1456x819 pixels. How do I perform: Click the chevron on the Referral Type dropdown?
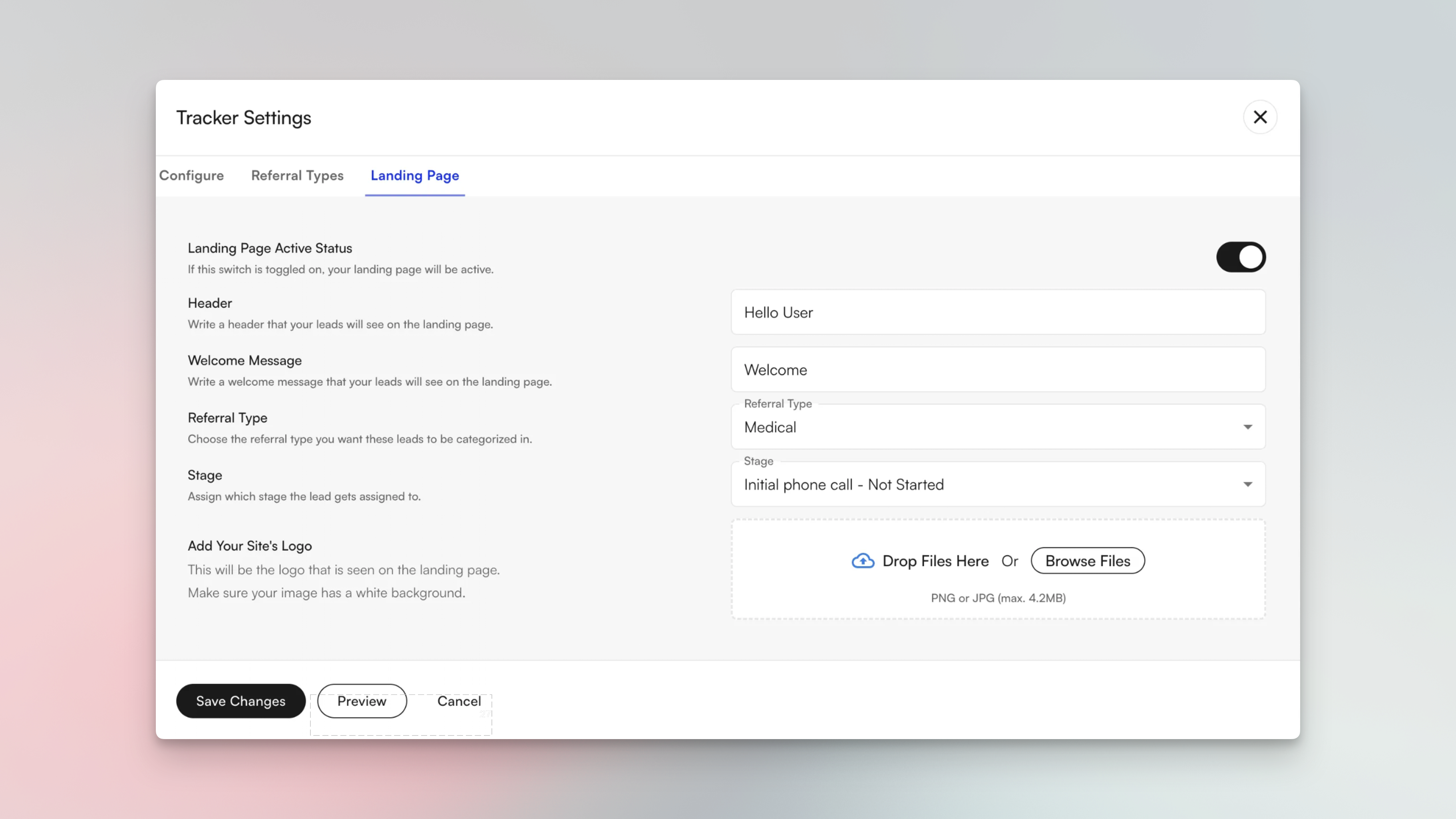pos(1249,427)
